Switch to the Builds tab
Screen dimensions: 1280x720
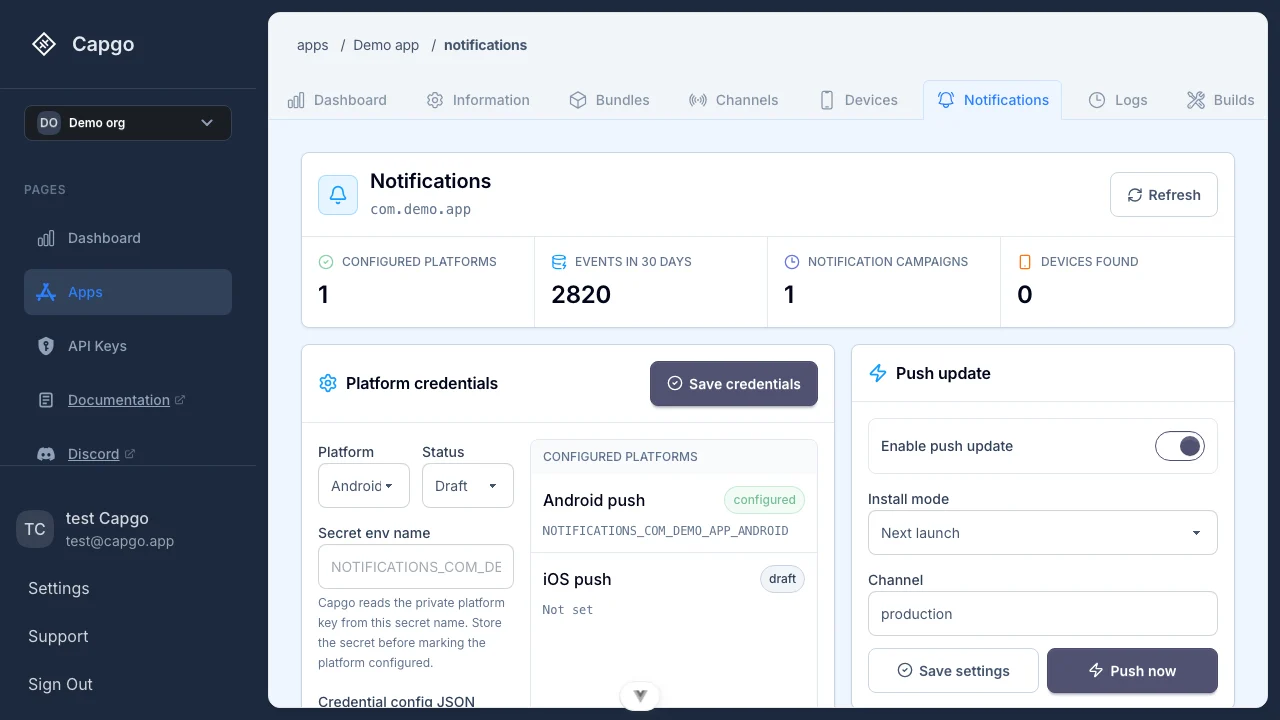(x=1220, y=100)
